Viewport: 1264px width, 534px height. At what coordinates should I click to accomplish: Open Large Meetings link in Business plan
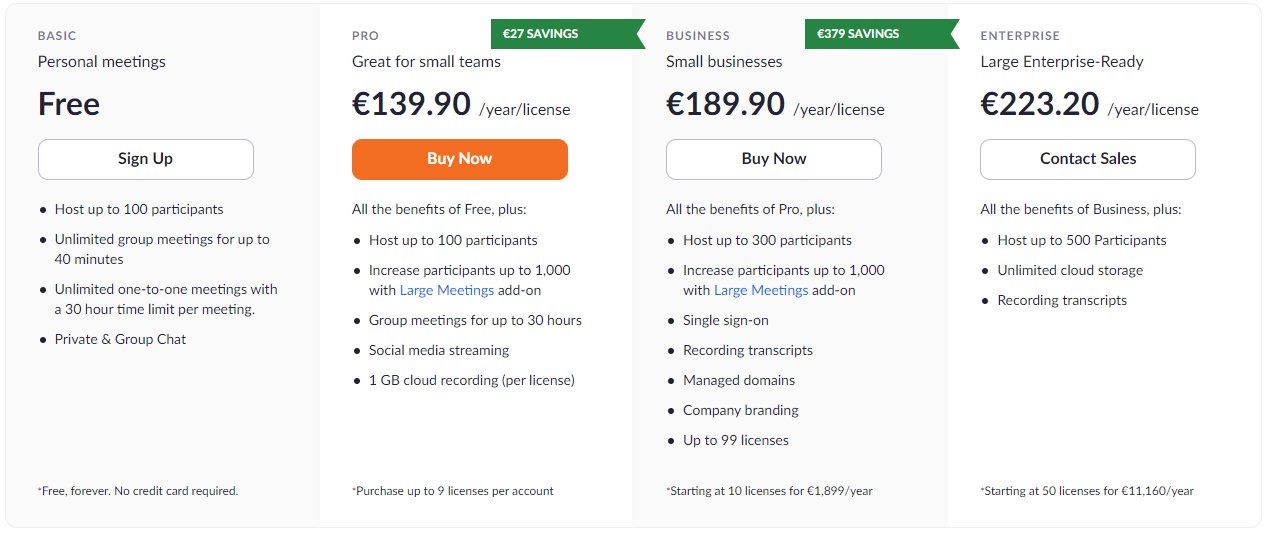click(x=761, y=290)
